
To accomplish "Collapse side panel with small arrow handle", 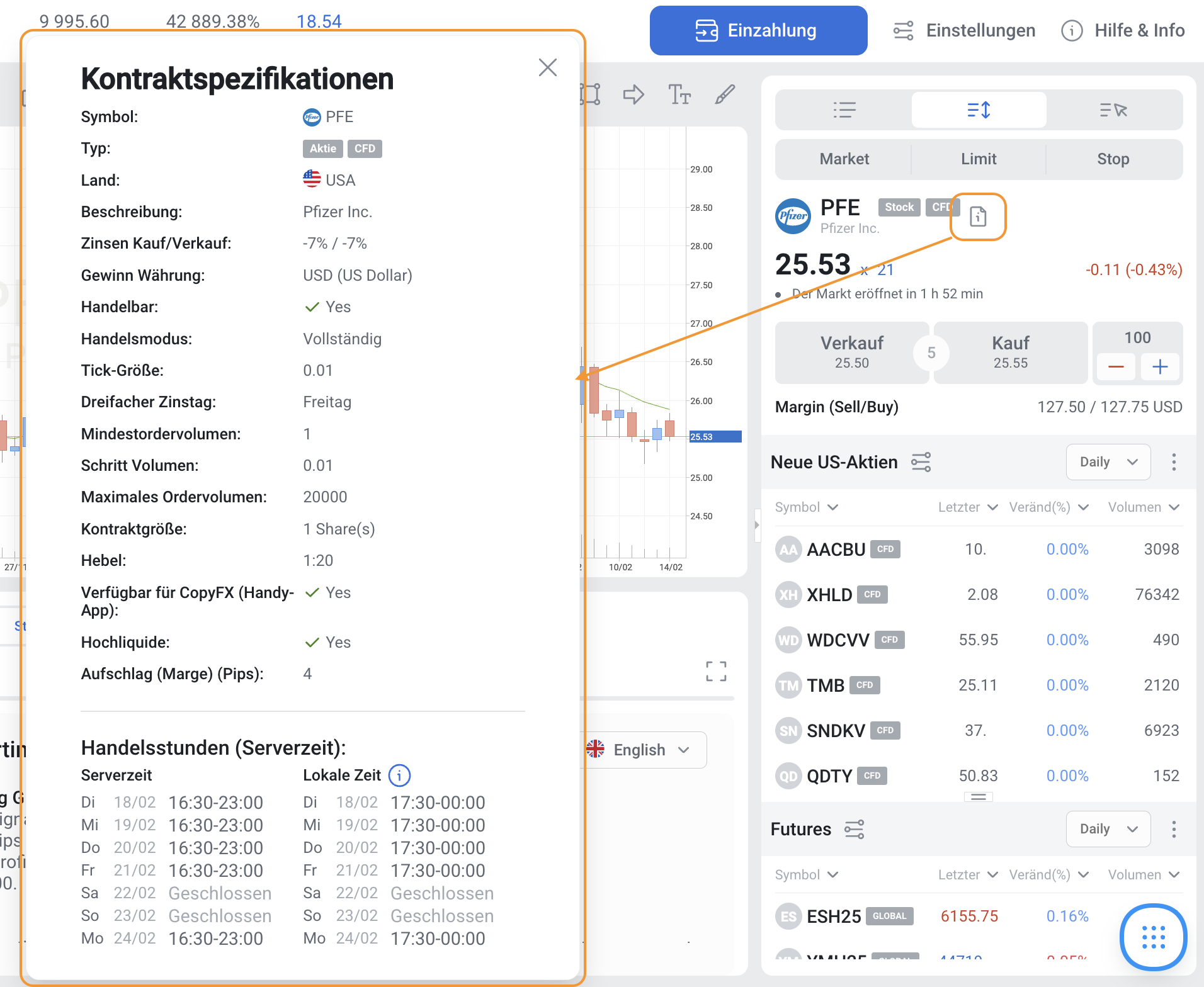I will [x=757, y=524].
